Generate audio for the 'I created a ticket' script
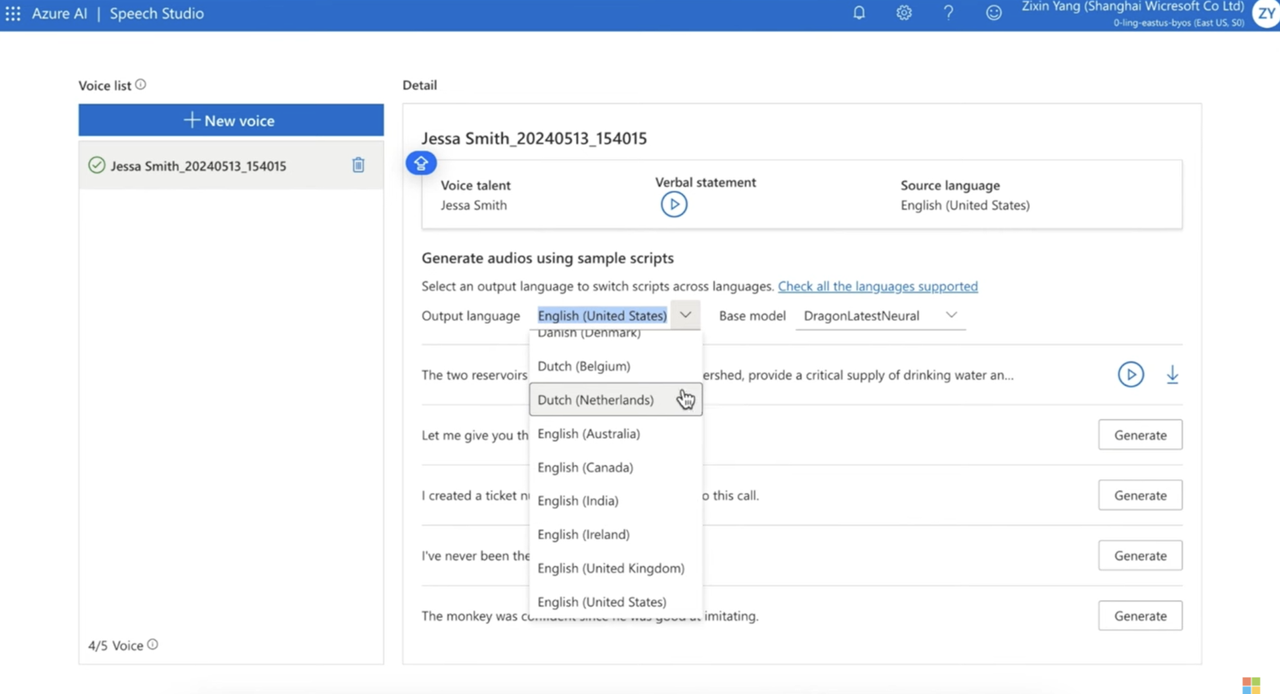 click(x=1140, y=495)
